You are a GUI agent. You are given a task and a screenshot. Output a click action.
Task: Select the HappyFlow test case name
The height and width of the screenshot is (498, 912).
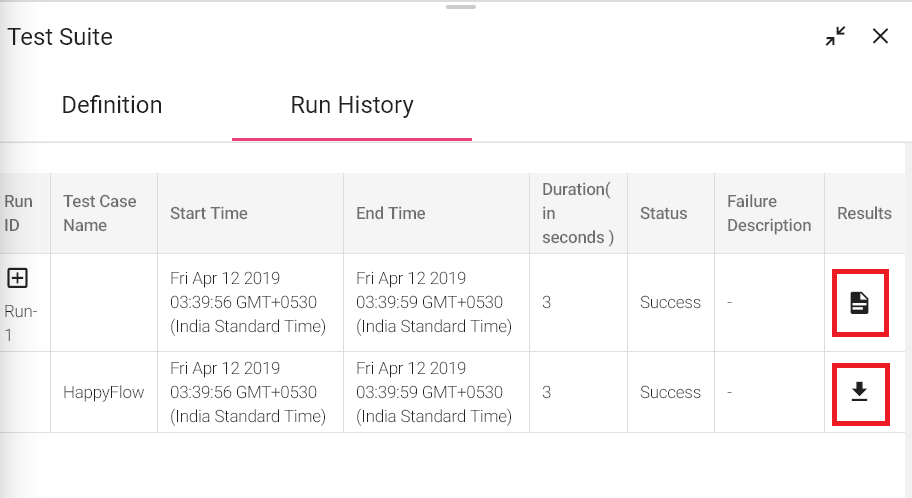[x=104, y=392]
